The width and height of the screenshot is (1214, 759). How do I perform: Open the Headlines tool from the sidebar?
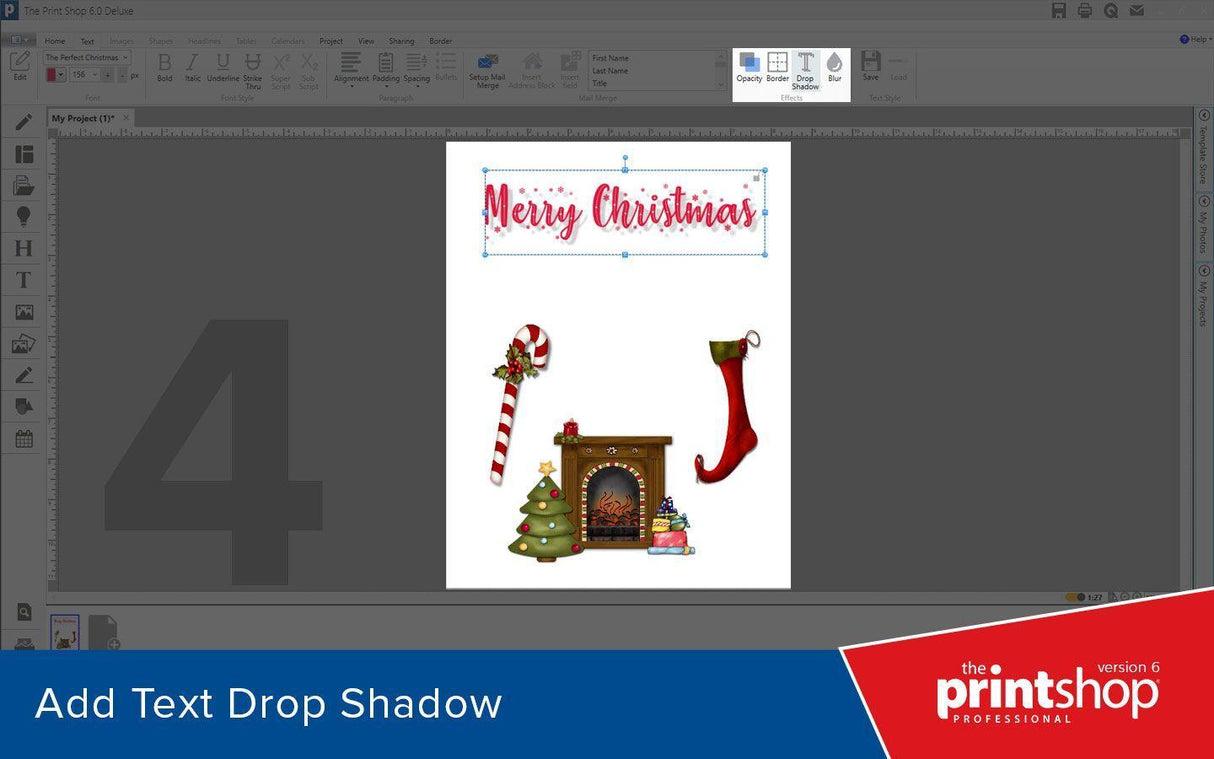[22, 248]
